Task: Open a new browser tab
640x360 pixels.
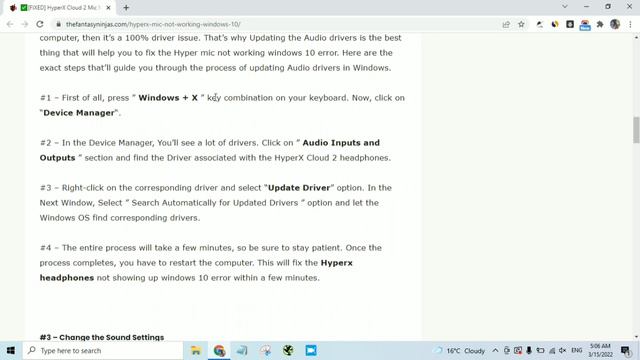Action: [x=126, y=8]
